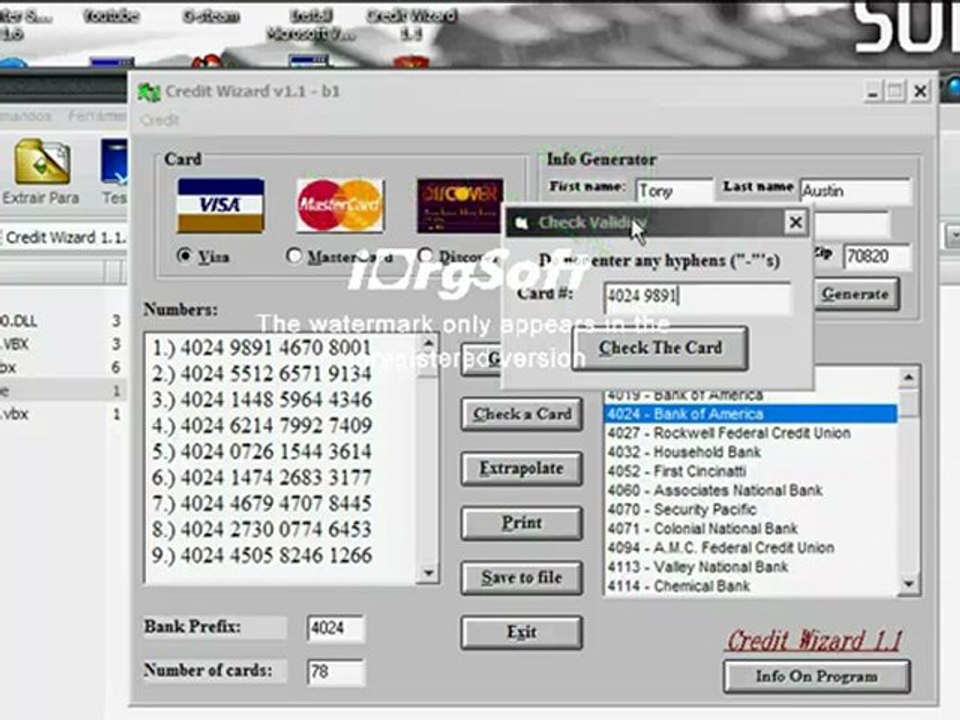This screenshot has width=960, height=720.
Task: Select '4060 - Associates National Bank' entry
Action: point(751,490)
